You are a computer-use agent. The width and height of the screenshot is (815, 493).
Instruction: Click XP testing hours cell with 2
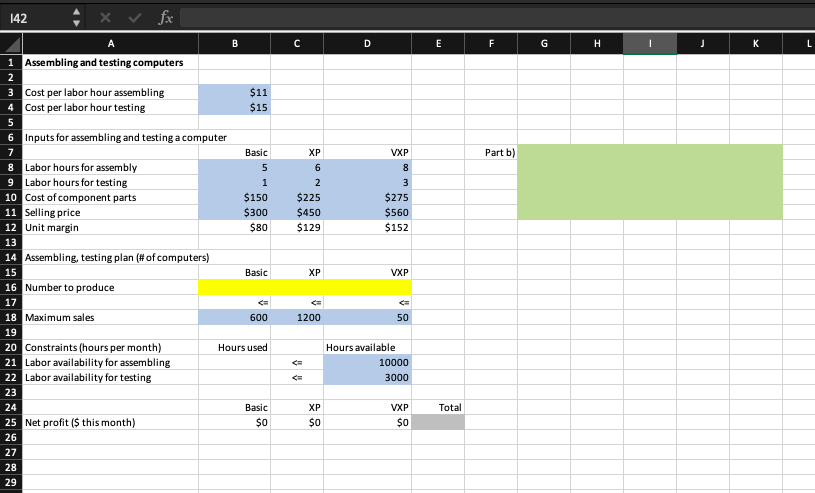[x=297, y=183]
